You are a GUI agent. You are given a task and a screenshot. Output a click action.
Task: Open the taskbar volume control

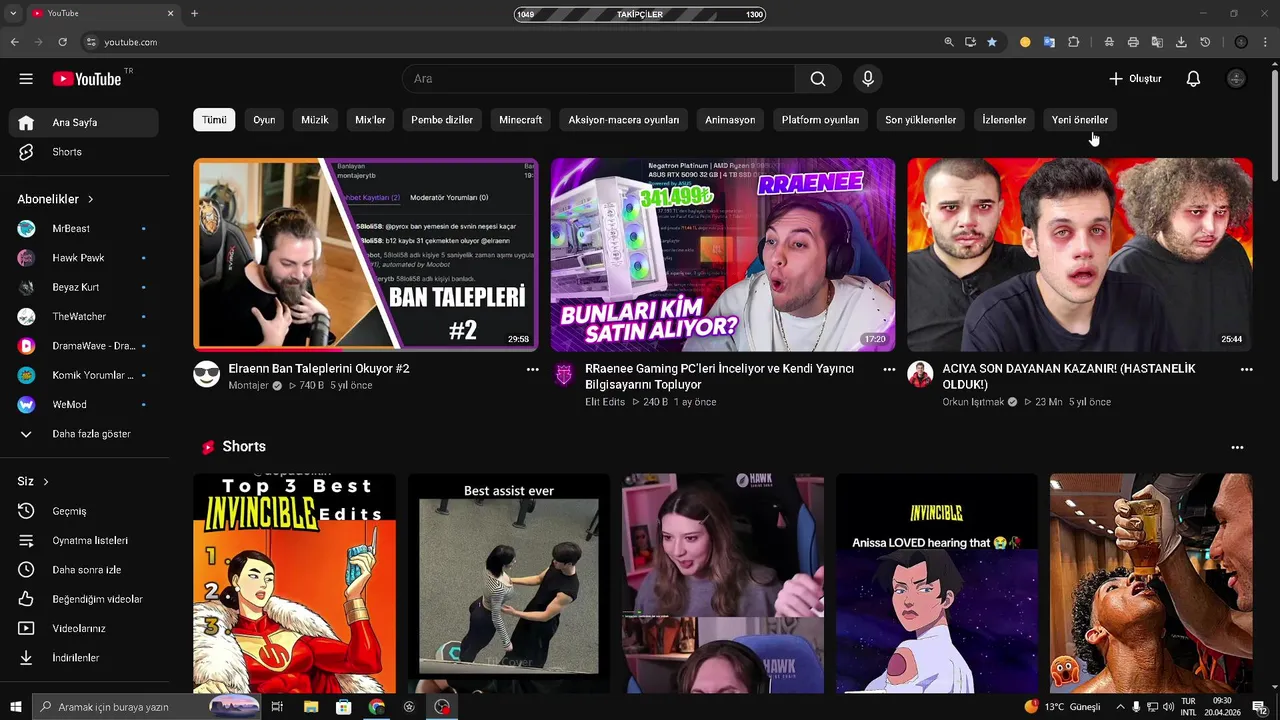tap(1167, 707)
